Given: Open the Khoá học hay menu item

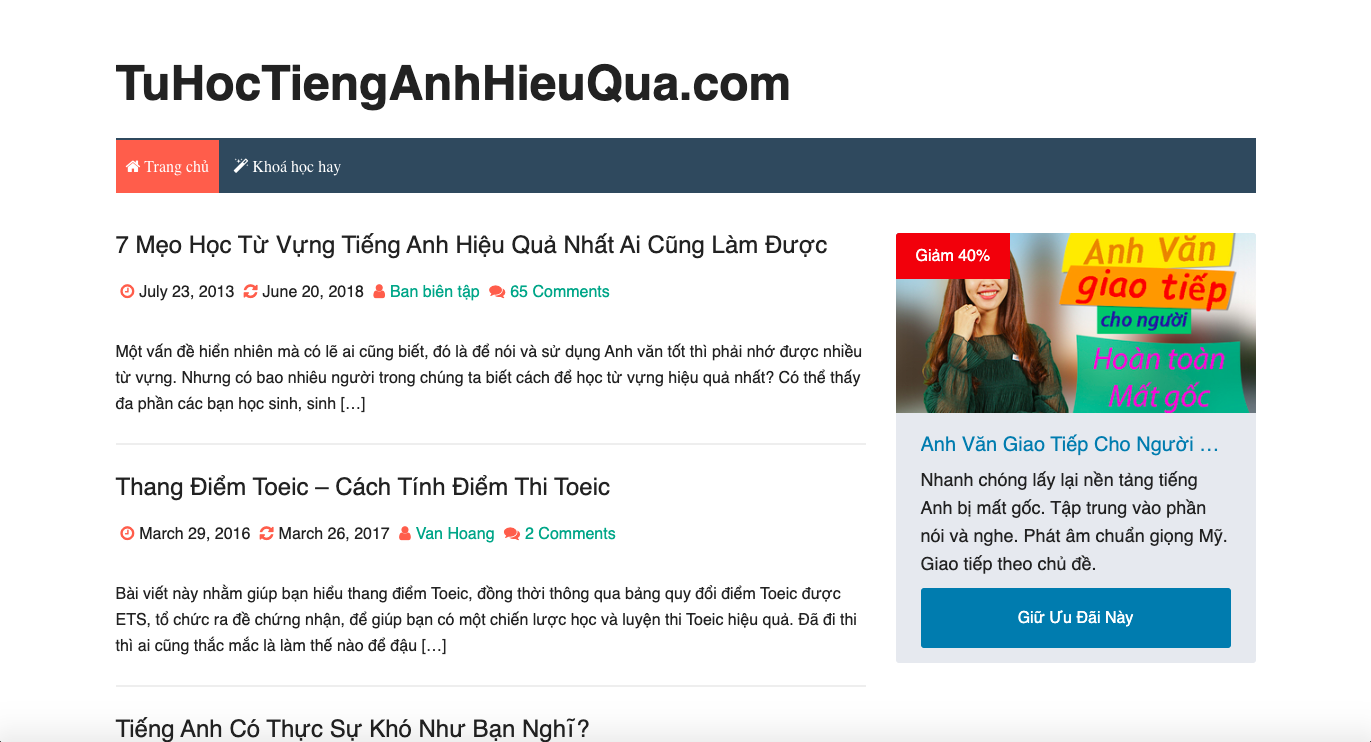Looking at the screenshot, I should point(287,166).
